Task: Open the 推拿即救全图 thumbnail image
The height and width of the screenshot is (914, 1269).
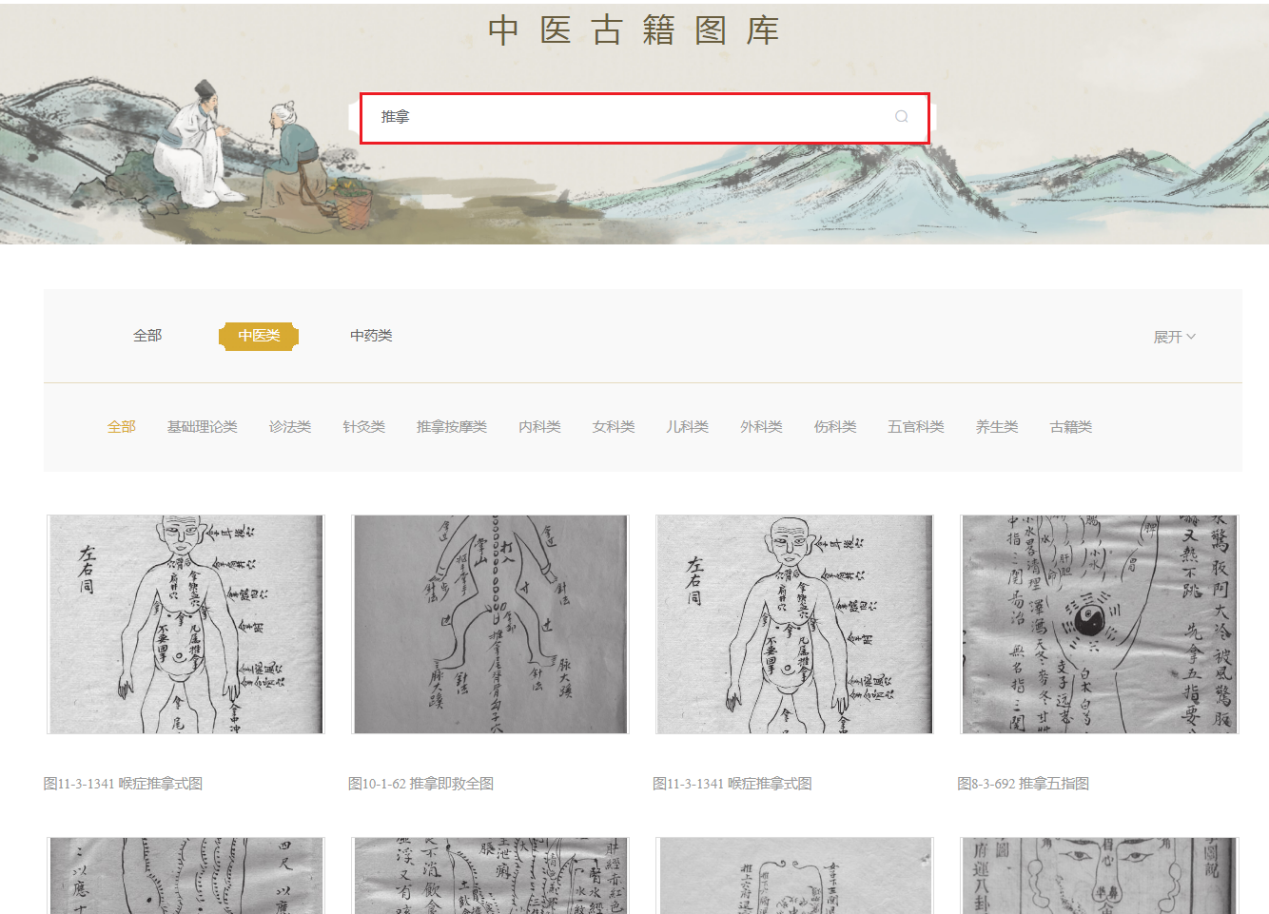Action: tap(490, 624)
